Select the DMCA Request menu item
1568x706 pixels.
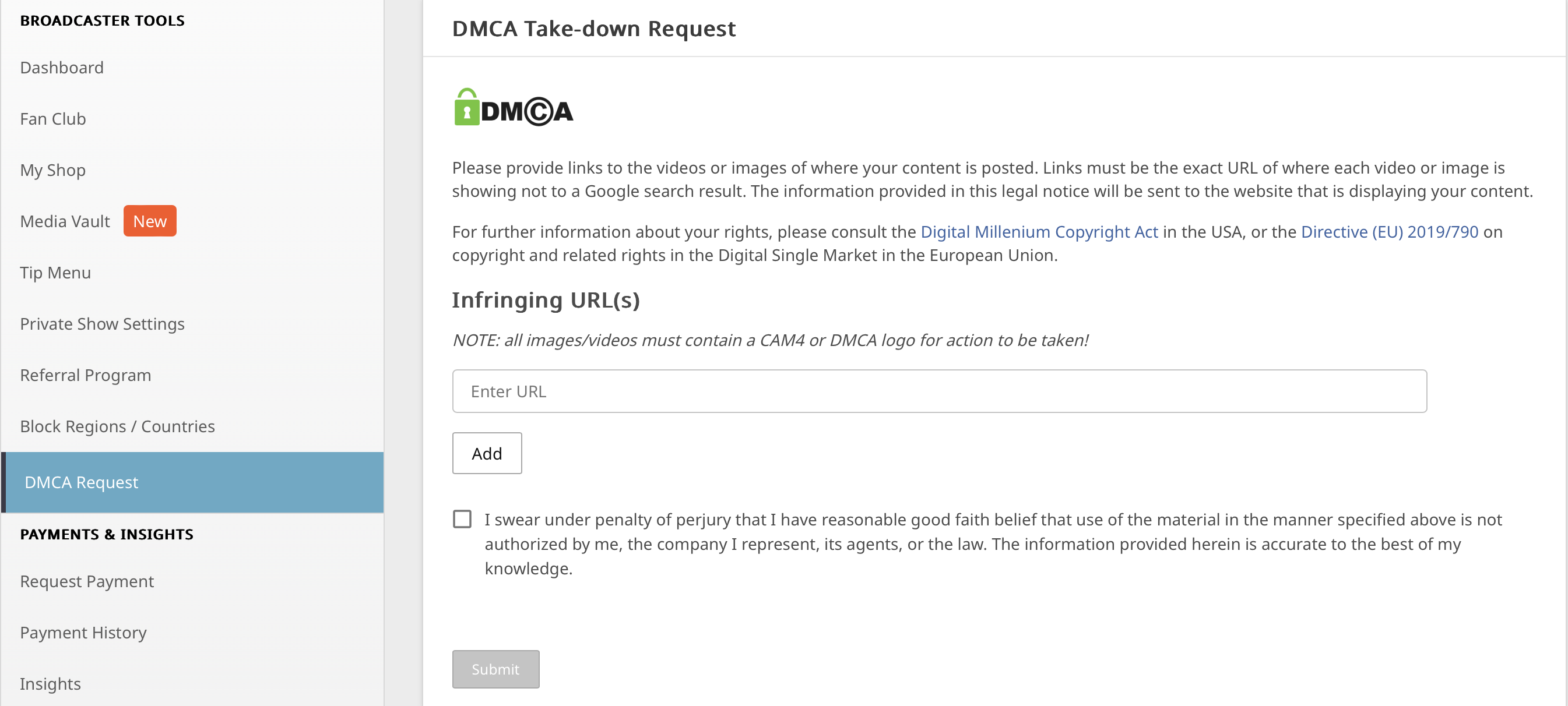82,482
